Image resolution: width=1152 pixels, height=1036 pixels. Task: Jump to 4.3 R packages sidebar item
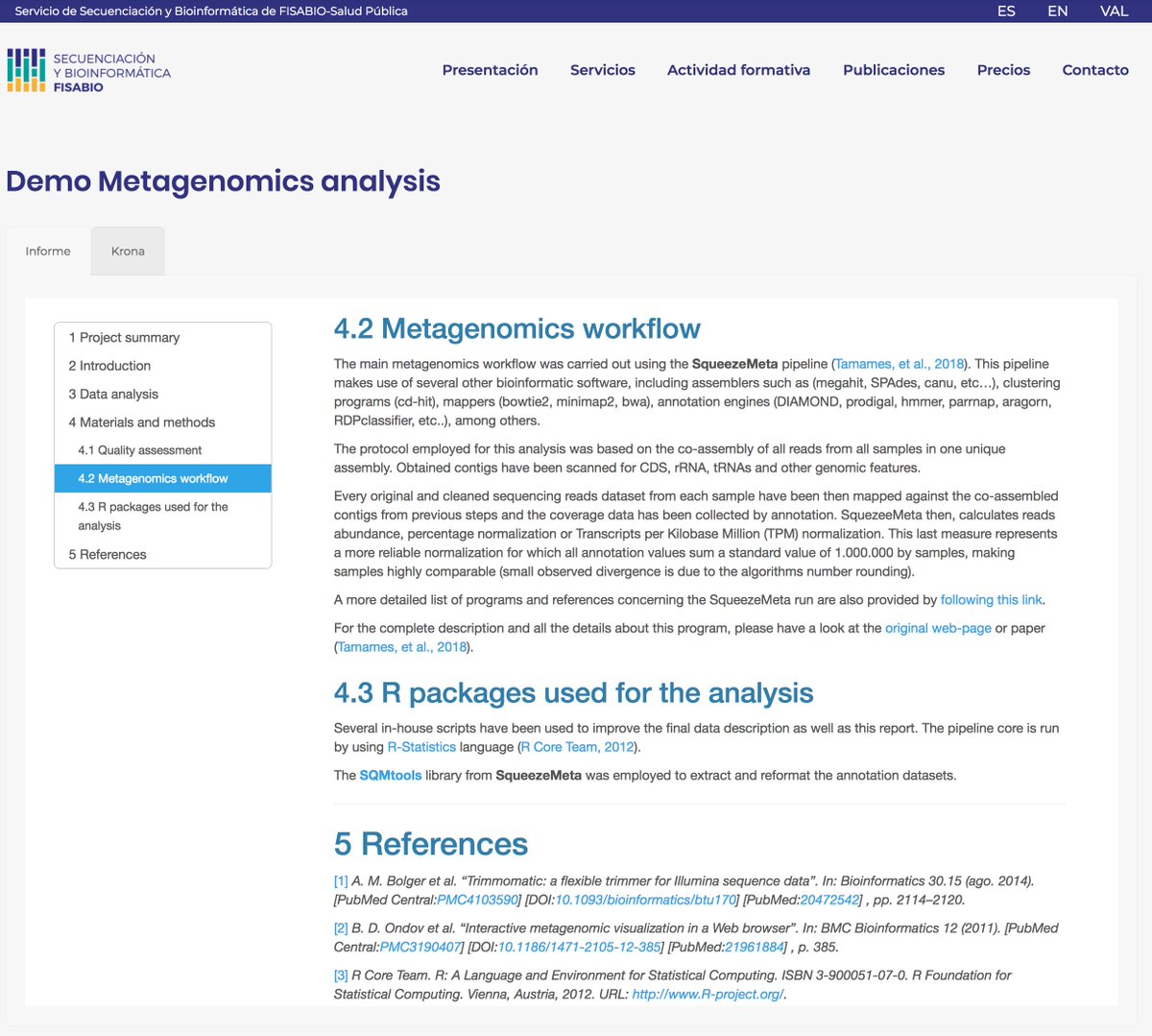163,517
